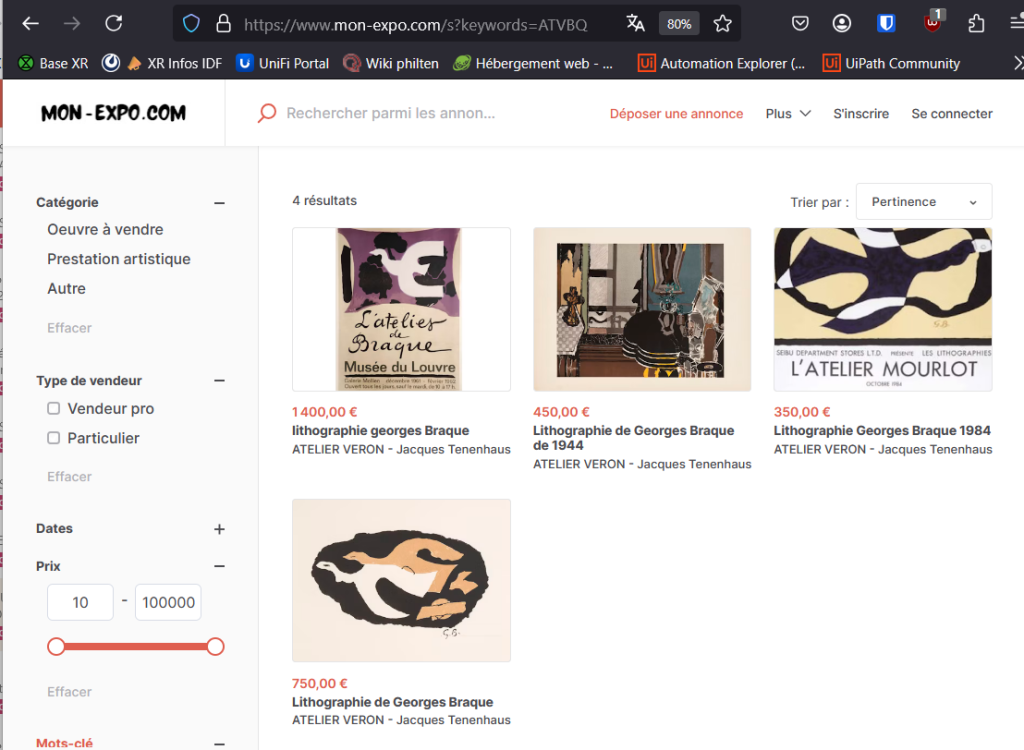This screenshot has width=1024, height=750.
Task: Clear the Prix filter with Effacer
Action: (x=69, y=692)
